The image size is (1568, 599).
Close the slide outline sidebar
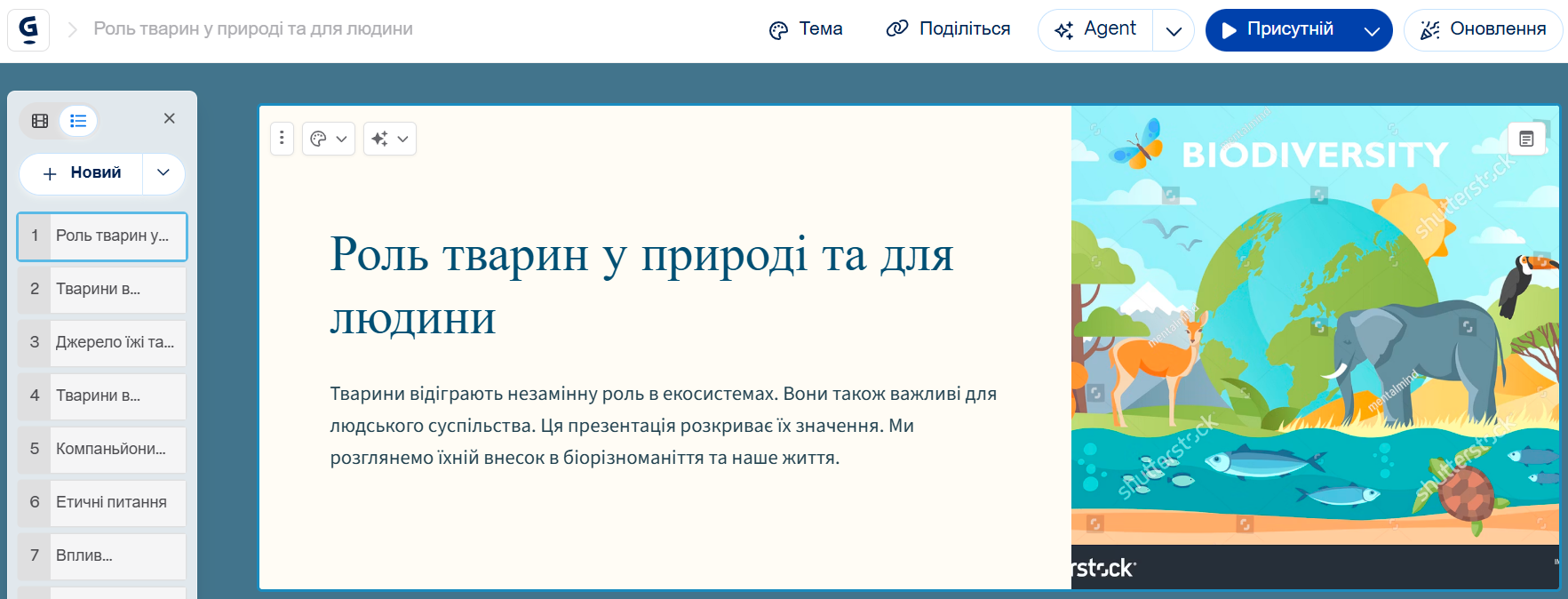coord(169,118)
